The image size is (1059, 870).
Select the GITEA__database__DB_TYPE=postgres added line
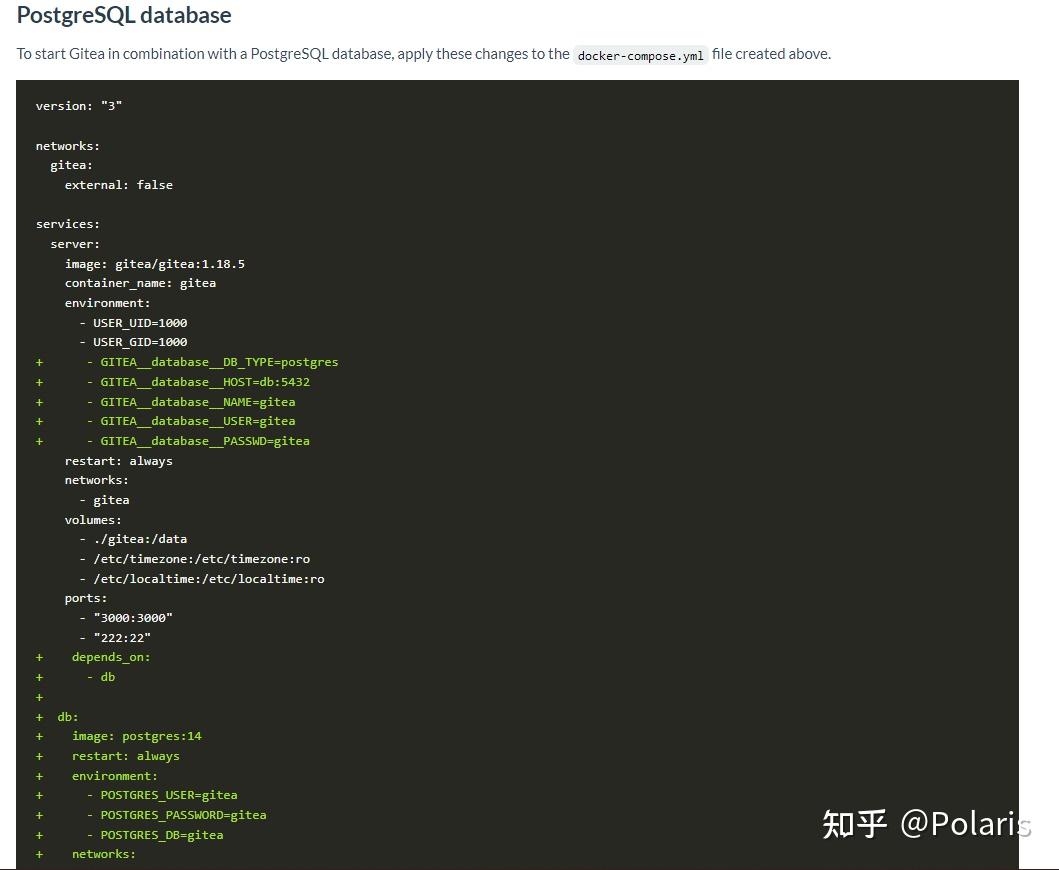[x=218, y=362]
